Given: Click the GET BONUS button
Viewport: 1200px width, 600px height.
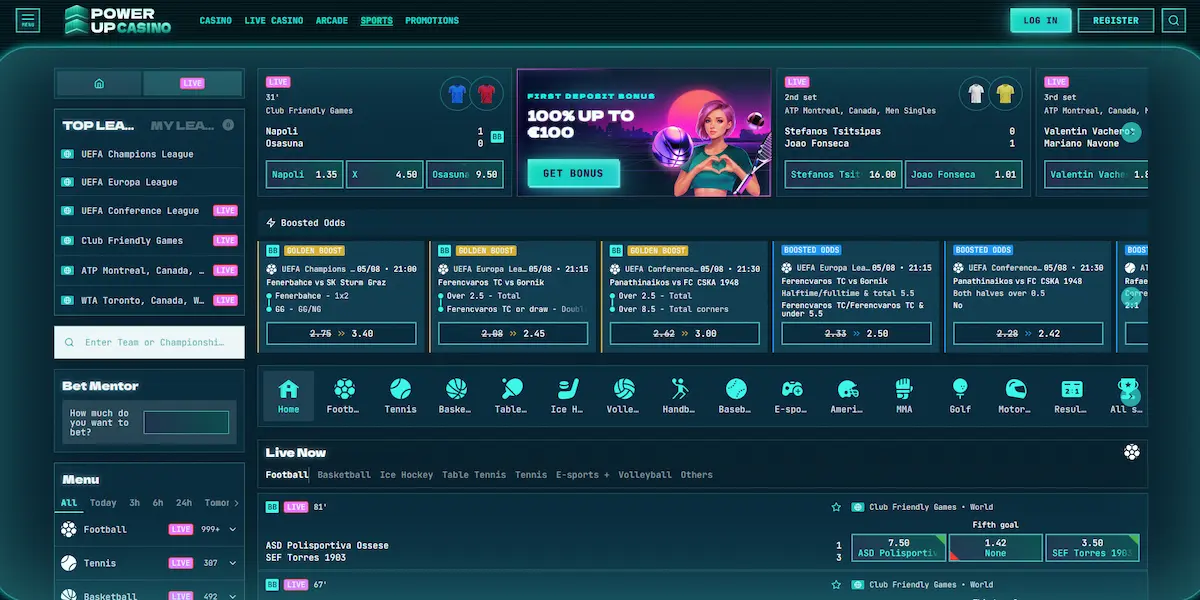Looking at the screenshot, I should coord(573,173).
